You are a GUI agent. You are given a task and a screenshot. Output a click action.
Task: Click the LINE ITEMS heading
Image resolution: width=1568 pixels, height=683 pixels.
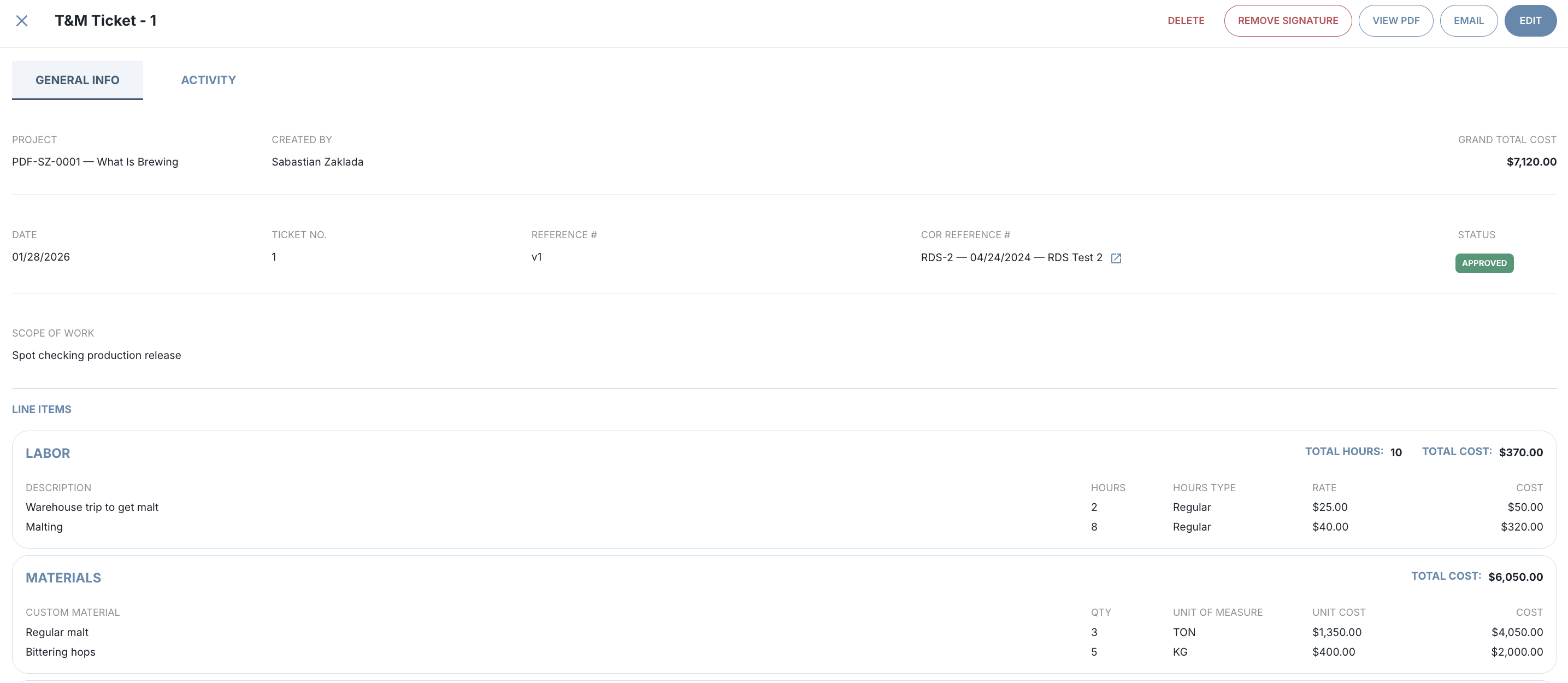(x=42, y=410)
